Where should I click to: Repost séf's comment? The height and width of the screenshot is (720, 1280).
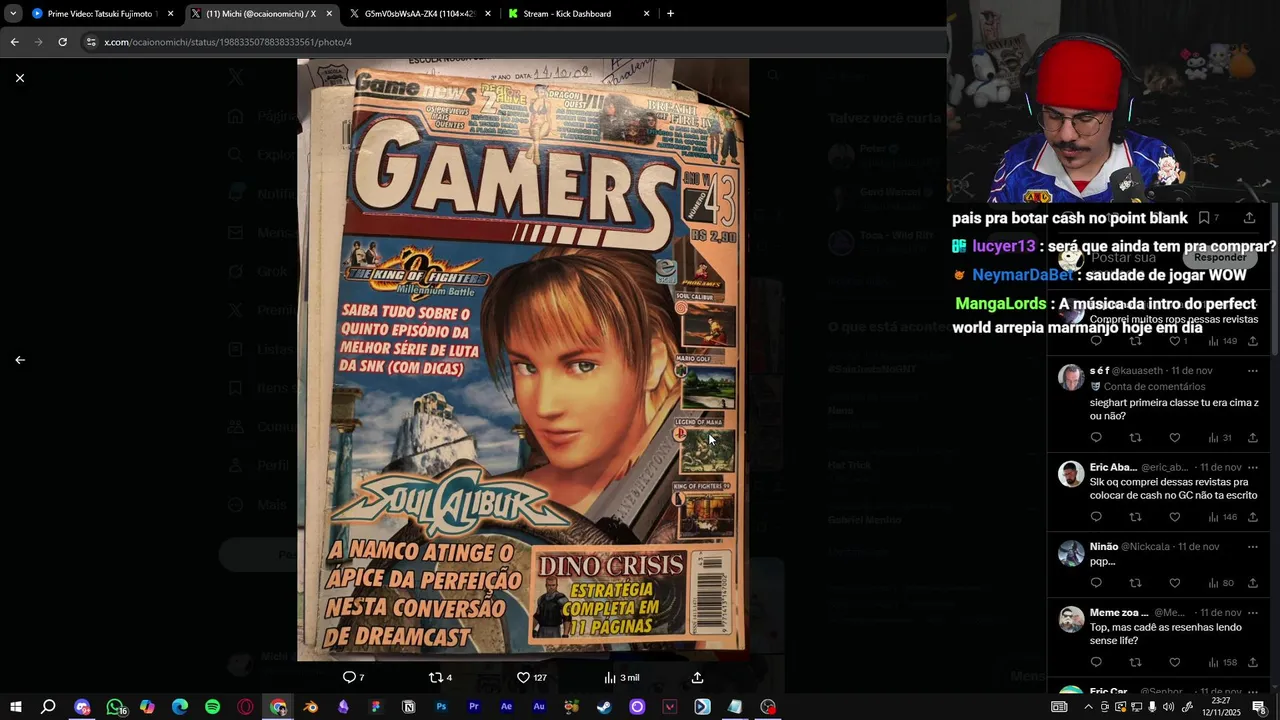coord(1135,437)
